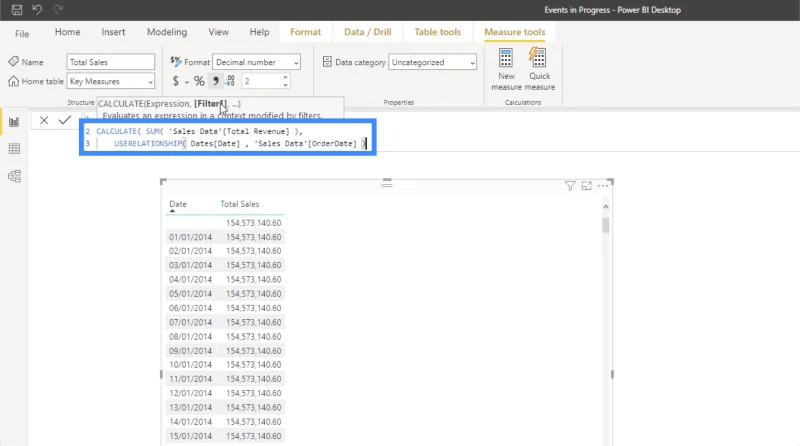This screenshot has height=446, width=800.
Task: Increase decimal places with up stepper
Action: pos(285,78)
